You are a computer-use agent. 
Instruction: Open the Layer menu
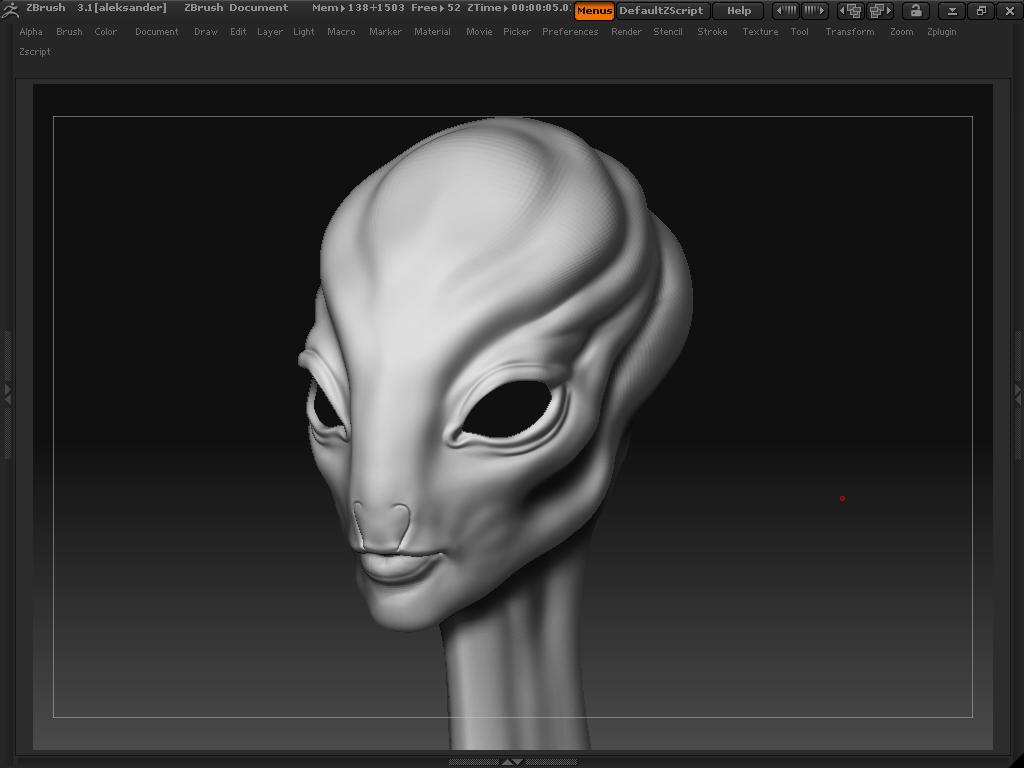(x=270, y=31)
